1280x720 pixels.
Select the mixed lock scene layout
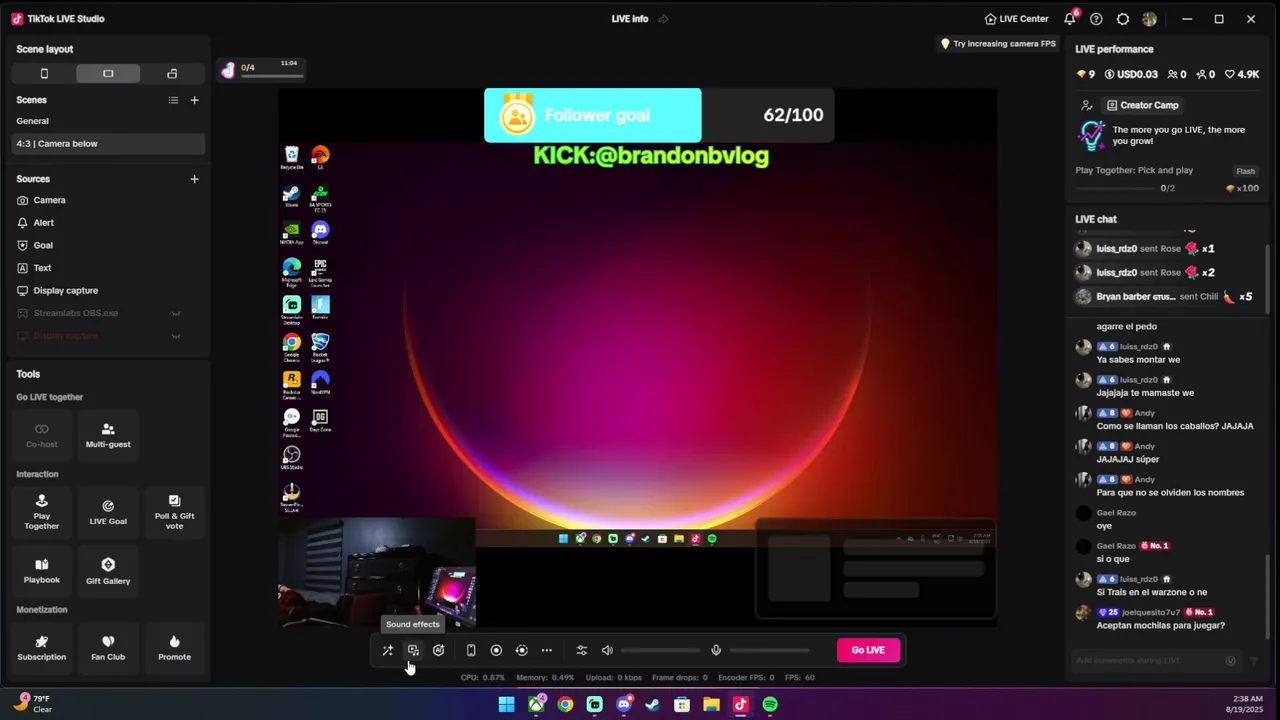172,74
